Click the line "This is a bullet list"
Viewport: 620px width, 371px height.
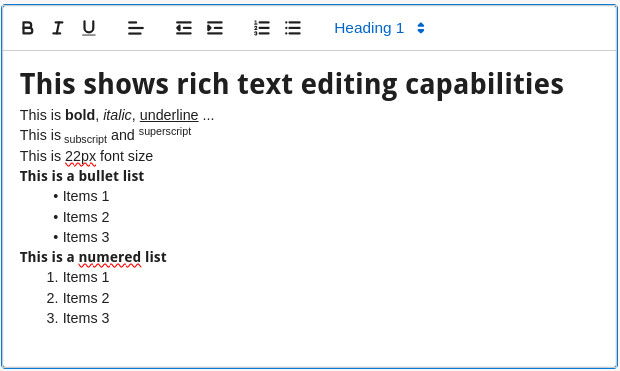coord(82,176)
